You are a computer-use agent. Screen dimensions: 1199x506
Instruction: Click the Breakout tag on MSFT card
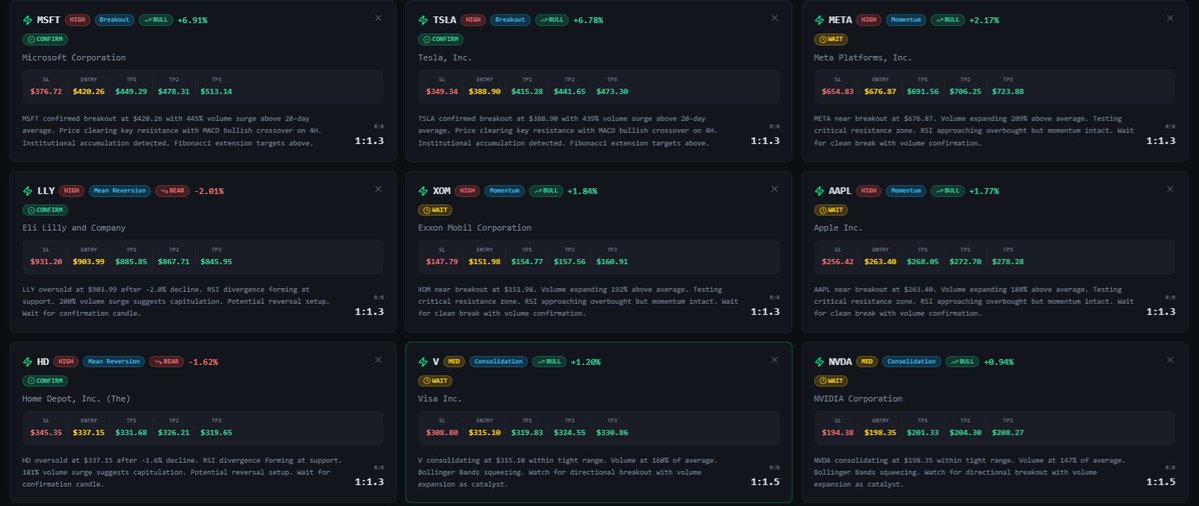click(115, 20)
